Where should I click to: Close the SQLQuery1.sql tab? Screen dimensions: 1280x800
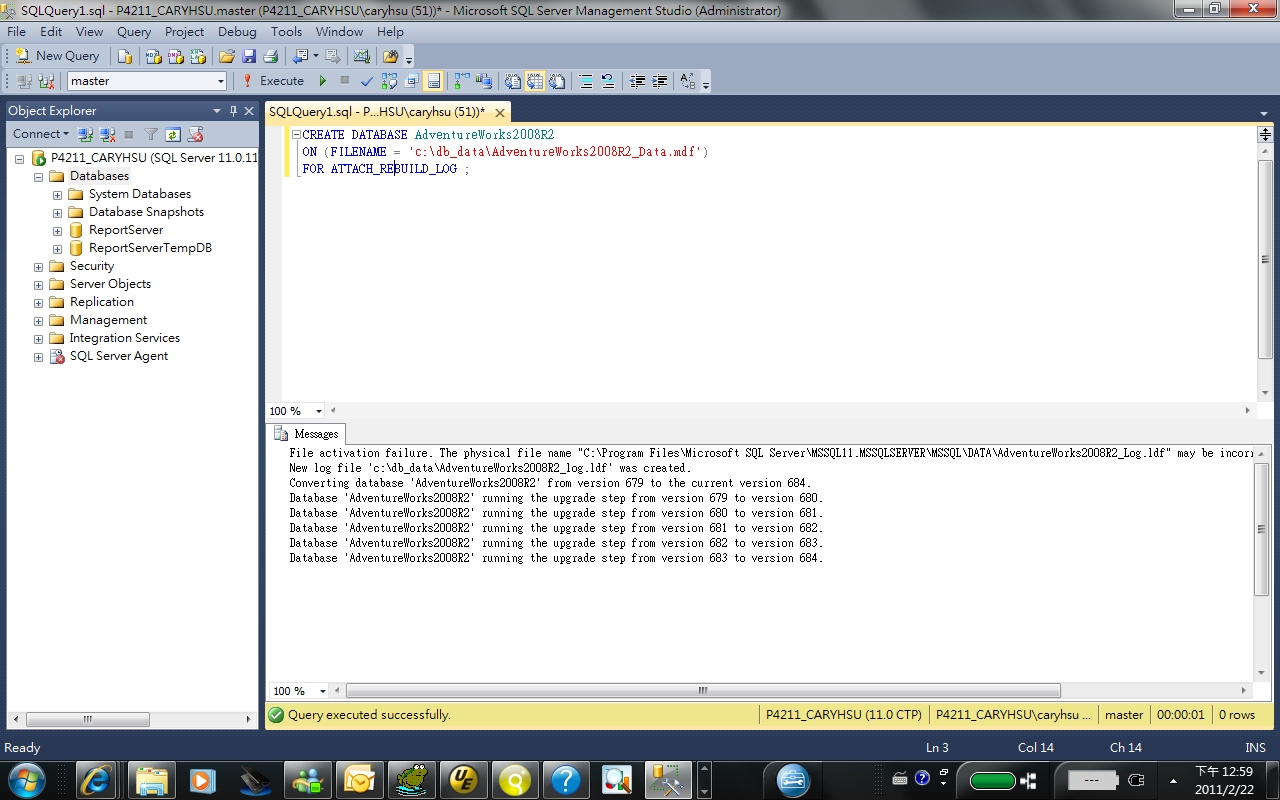500,112
